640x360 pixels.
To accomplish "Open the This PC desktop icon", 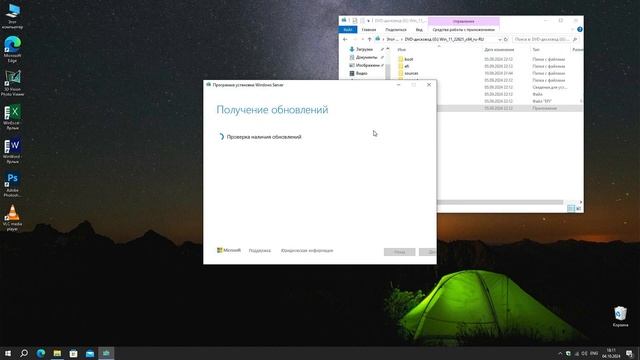I will pos(12,16).
